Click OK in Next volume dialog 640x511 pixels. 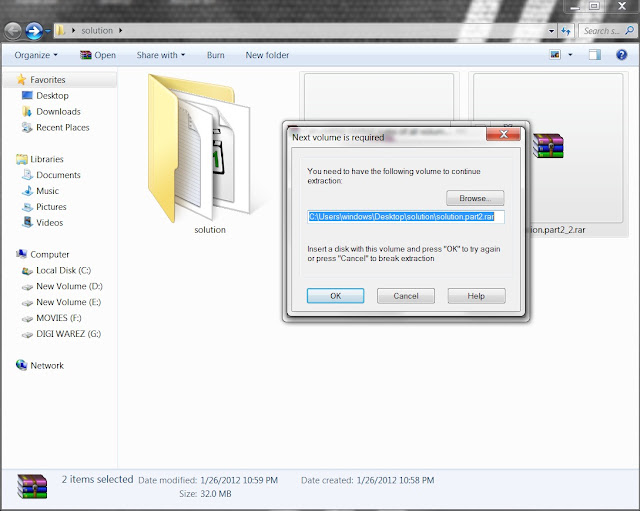[x=335, y=296]
